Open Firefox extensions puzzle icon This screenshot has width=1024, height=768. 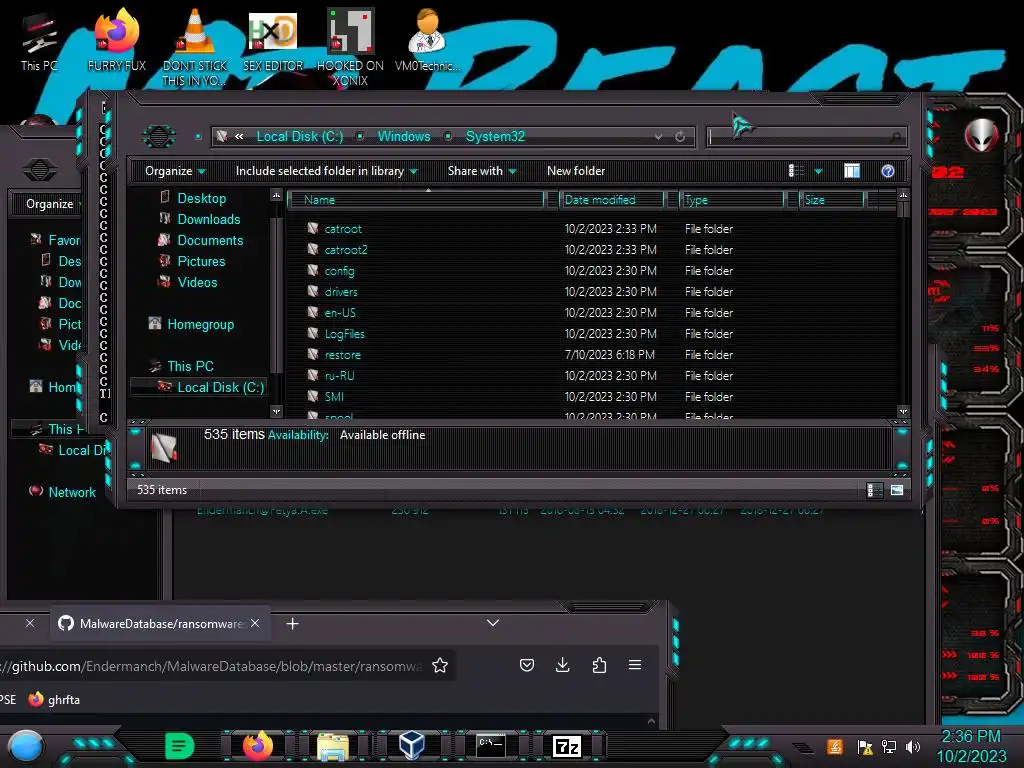[x=599, y=665]
